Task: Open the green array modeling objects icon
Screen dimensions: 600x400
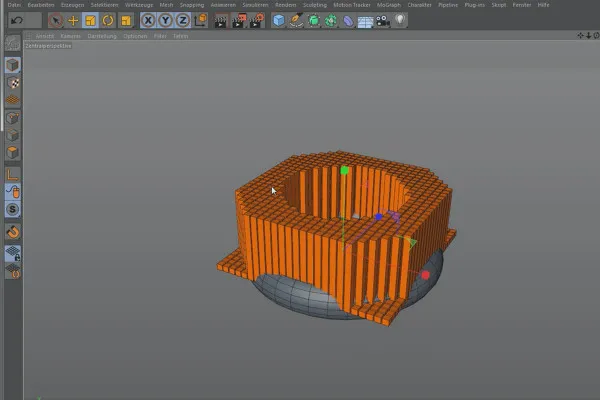Action: pos(331,20)
